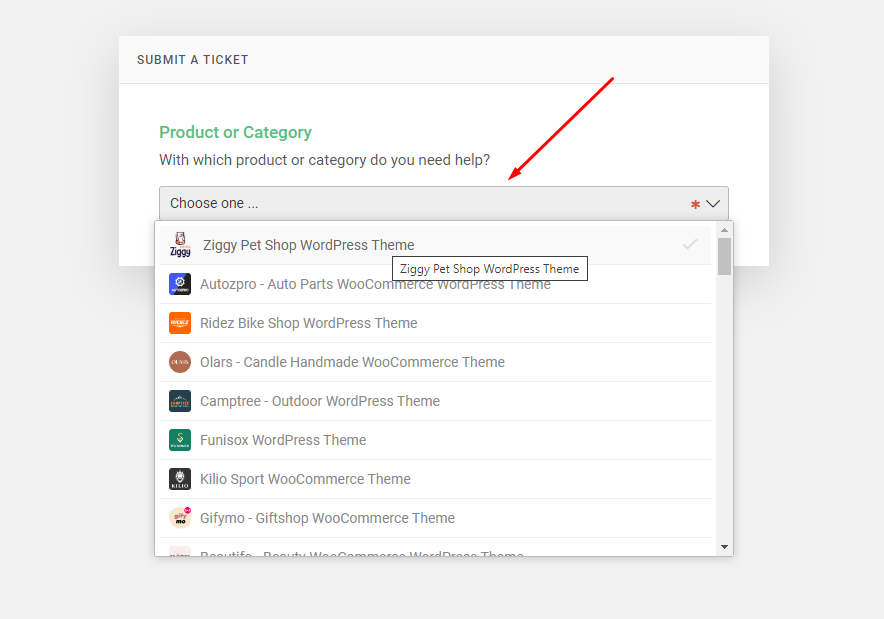The width and height of the screenshot is (884, 619).
Task: Pick Olars - Candle Handmade WooCommerce Theme
Action: [x=352, y=362]
